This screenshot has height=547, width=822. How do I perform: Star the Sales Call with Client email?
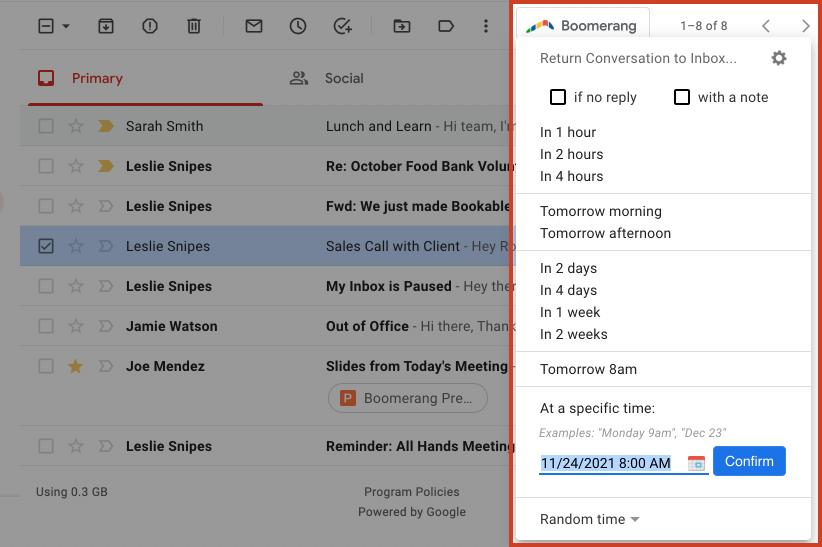[76, 246]
